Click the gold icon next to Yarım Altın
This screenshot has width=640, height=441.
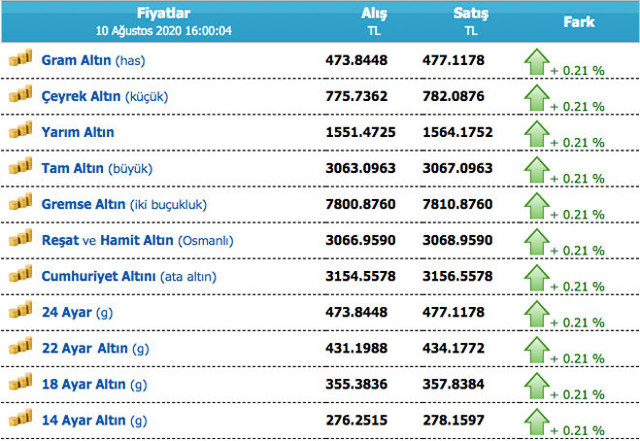(x=21, y=131)
